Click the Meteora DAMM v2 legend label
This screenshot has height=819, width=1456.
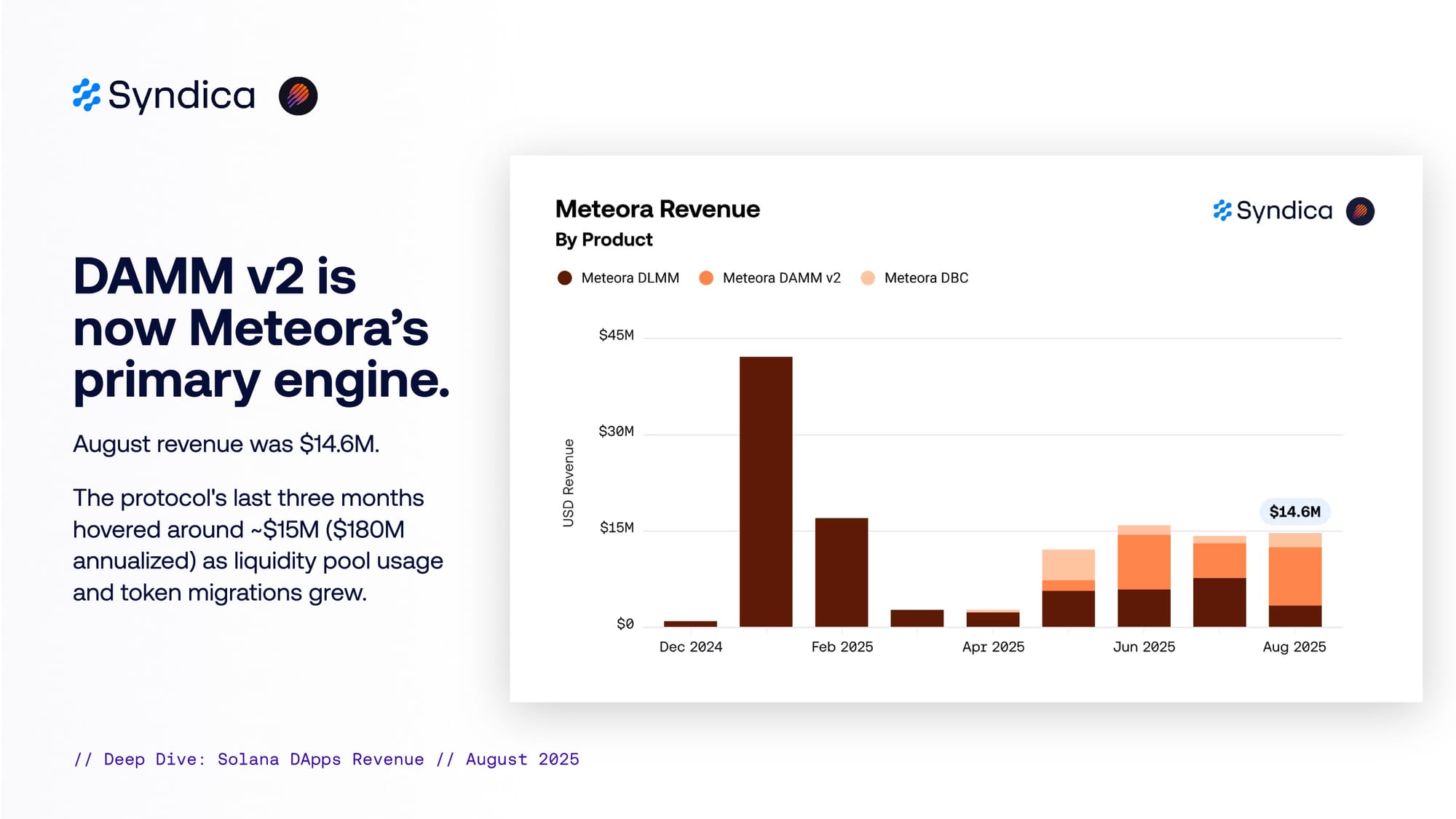click(782, 278)
